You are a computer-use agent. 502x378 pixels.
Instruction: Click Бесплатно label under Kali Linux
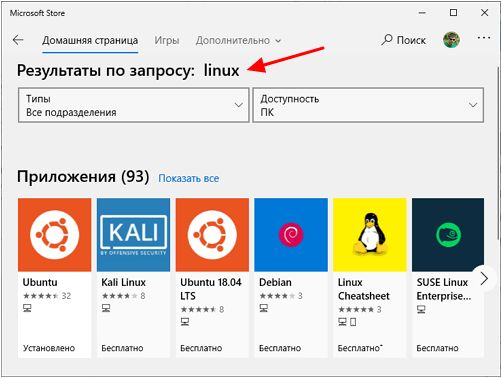click(122, 348)
